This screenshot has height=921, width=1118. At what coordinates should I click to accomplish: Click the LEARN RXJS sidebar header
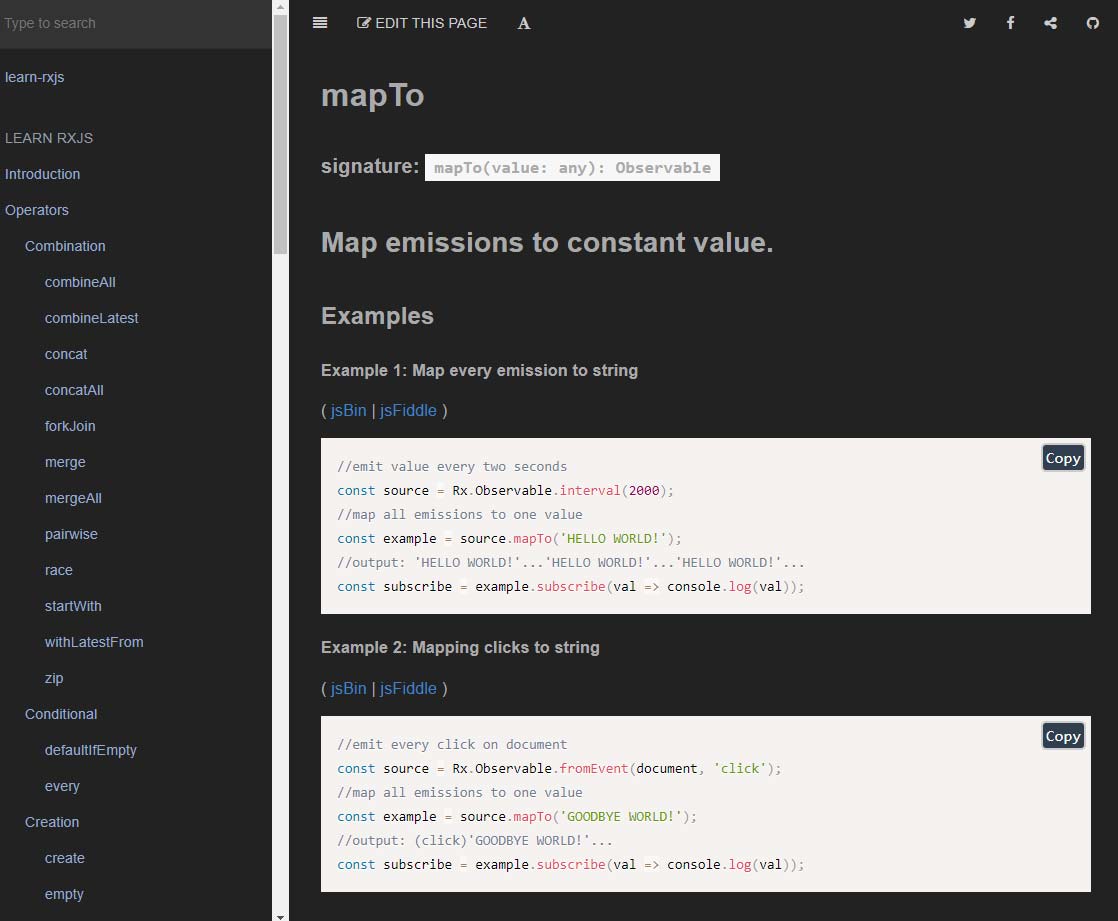click(48, 138)
